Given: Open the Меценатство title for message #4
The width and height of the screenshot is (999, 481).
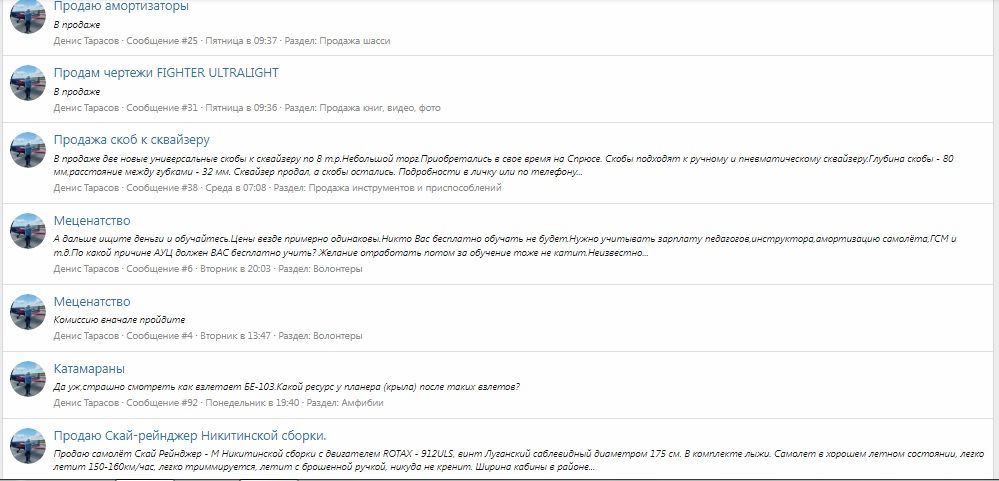Looking at the screenshot, I should pyautogui.click(x=91, y=302).
